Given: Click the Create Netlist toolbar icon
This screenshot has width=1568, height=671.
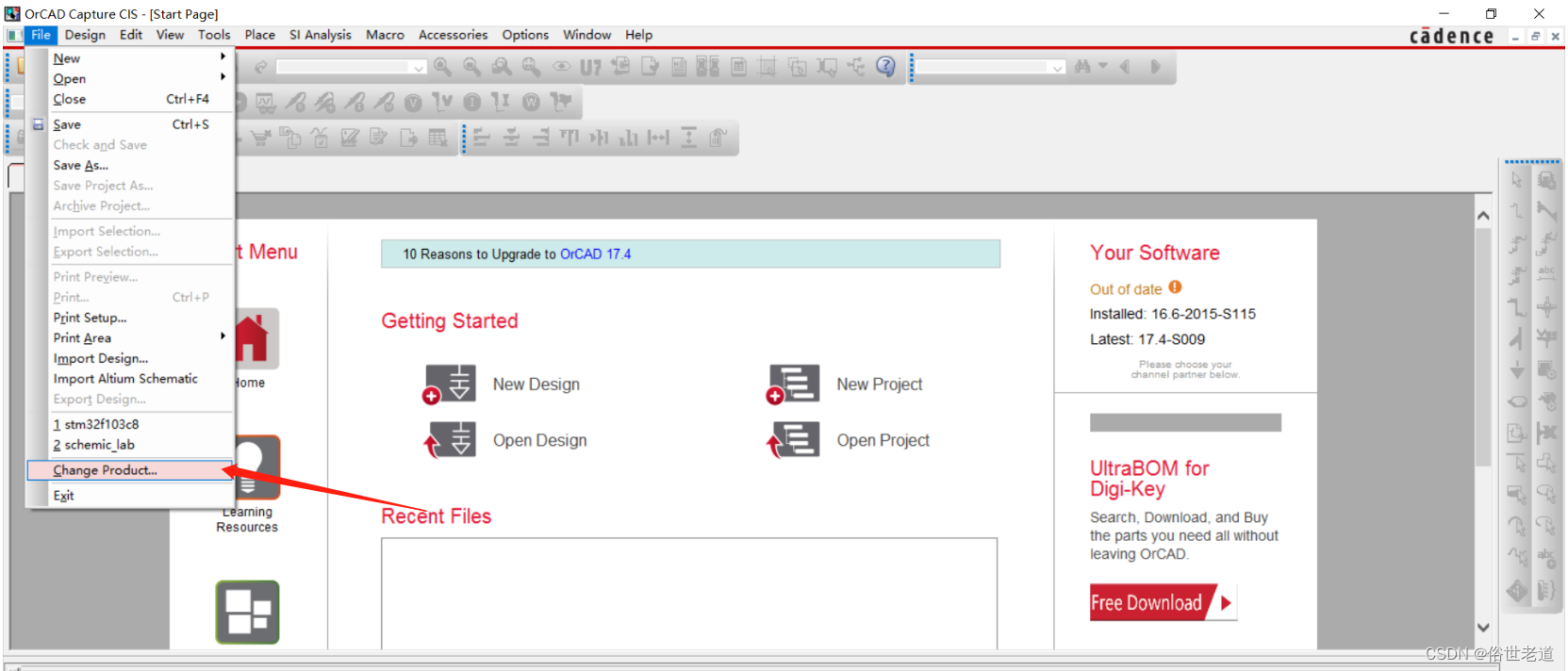Looking at the screenshot, I should pyautogui.click(x=679, y=67).
